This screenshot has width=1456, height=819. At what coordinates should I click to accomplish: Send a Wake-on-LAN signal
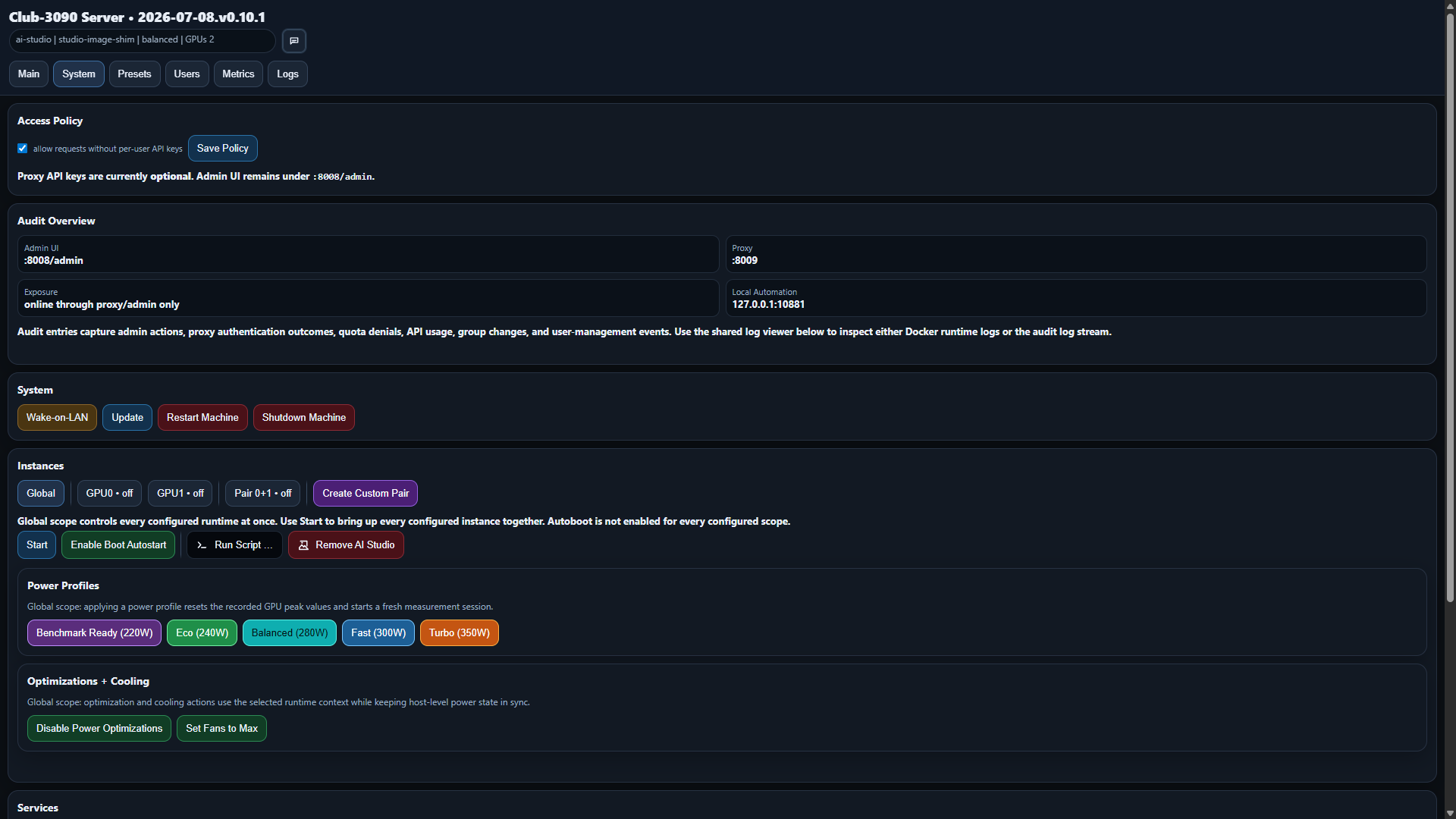(57, 418)
